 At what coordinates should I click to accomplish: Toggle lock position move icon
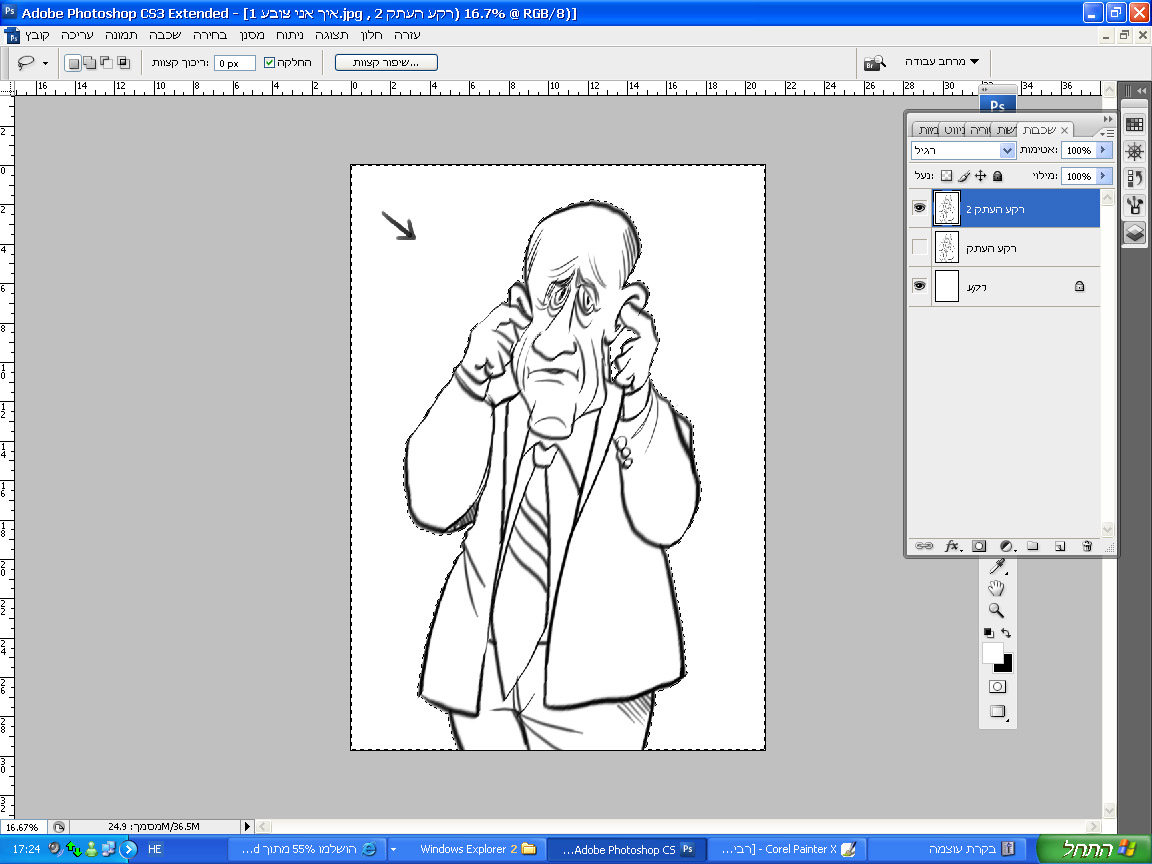click(980, 176)
